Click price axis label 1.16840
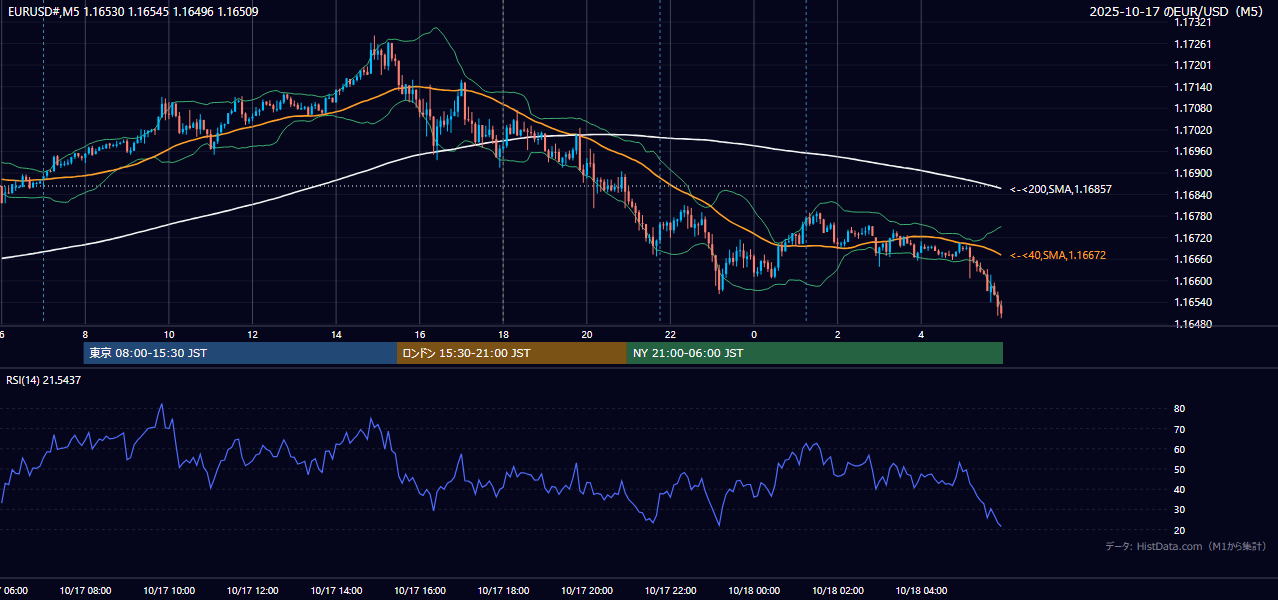 pyautogui.click(x=1192, y=195)
